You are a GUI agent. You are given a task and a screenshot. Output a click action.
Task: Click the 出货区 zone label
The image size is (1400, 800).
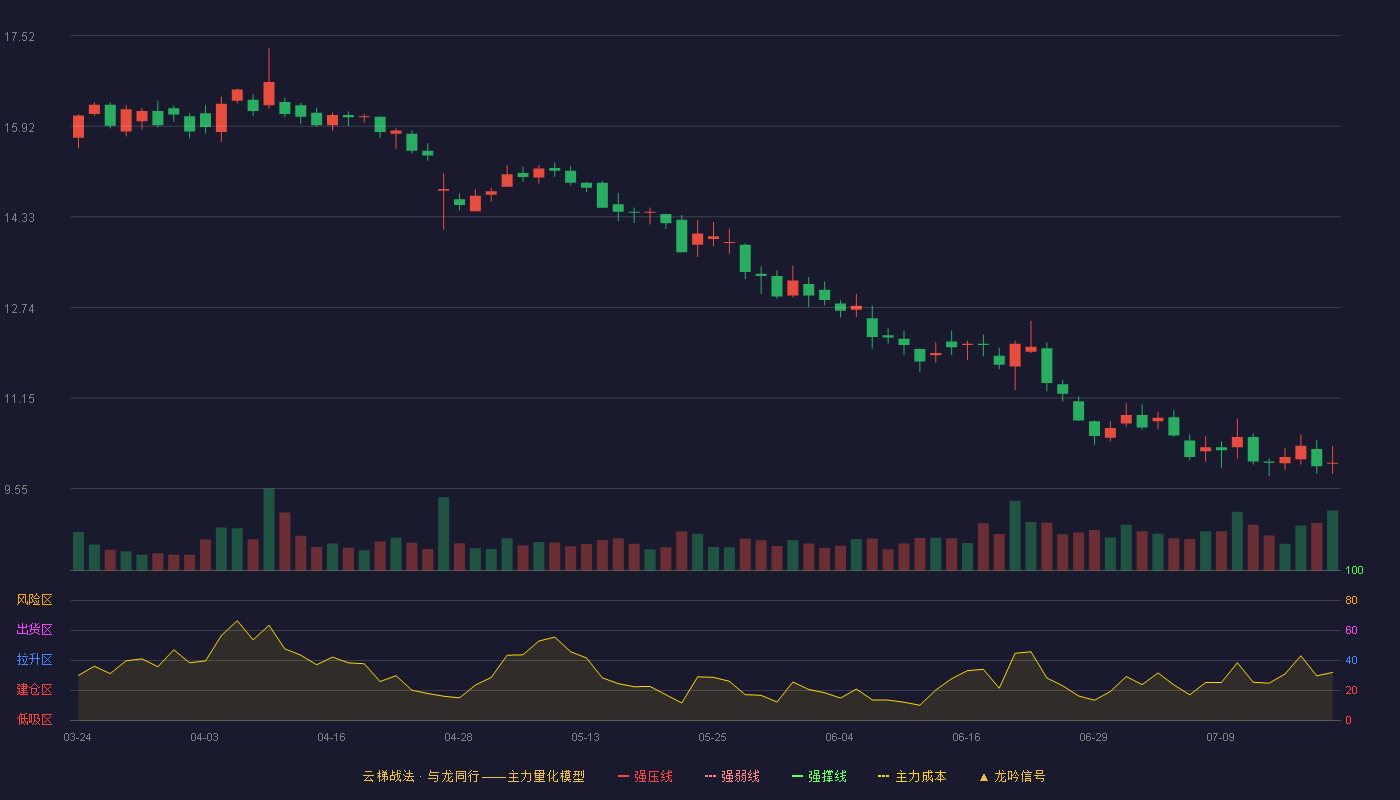click(x=34, y=630)
